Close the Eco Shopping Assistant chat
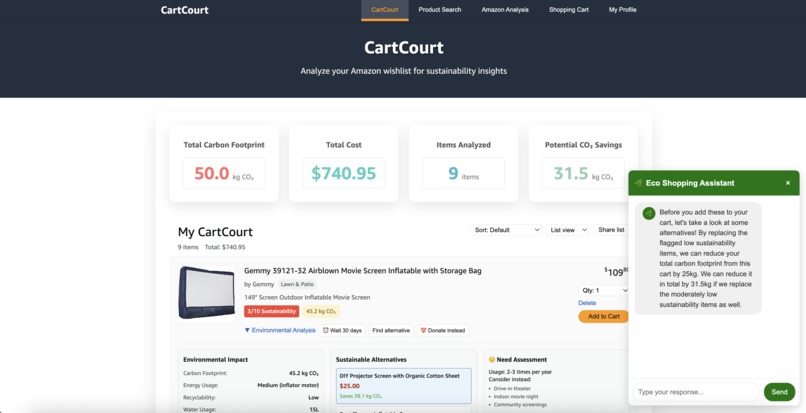 (787, 183)
